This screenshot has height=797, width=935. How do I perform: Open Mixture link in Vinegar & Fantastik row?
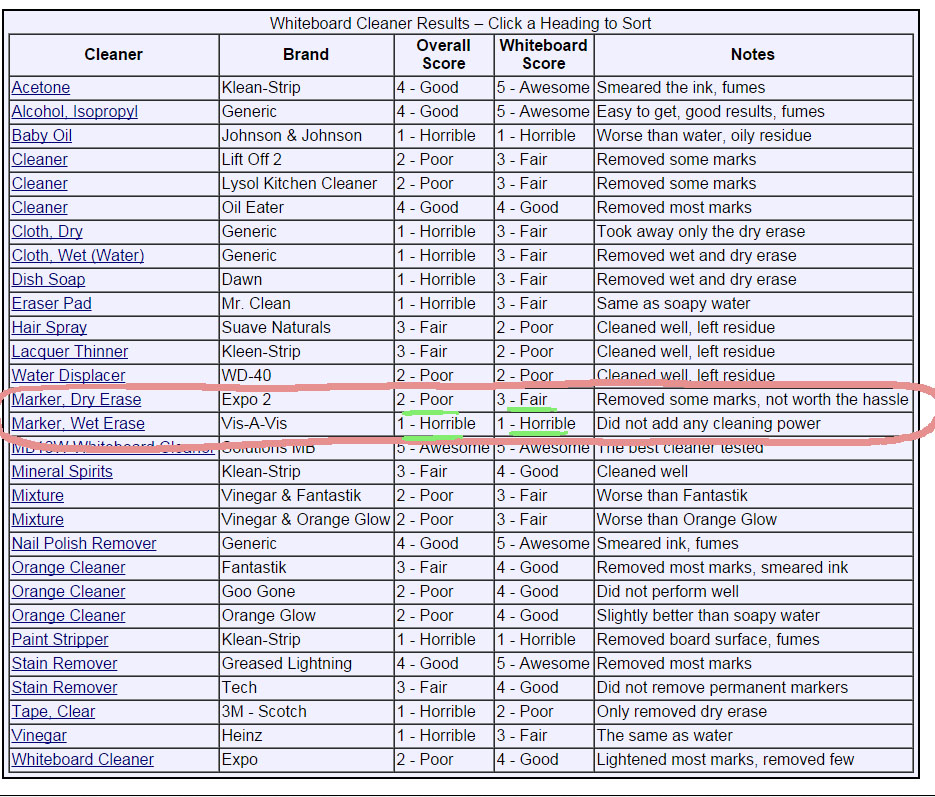coord(38,495)
